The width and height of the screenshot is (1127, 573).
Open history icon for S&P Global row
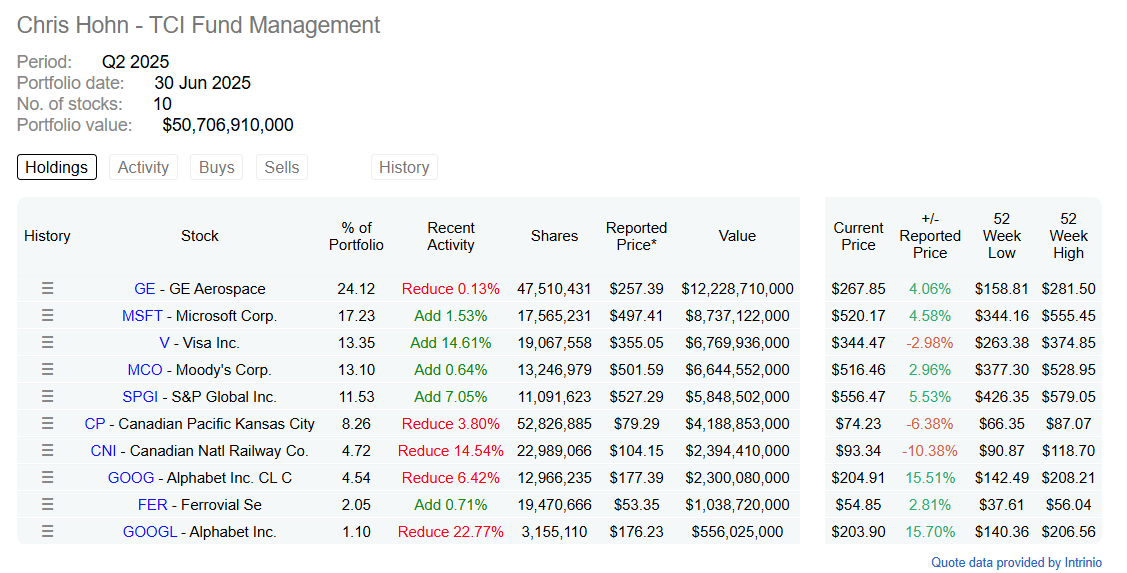[x=47, y=396]
